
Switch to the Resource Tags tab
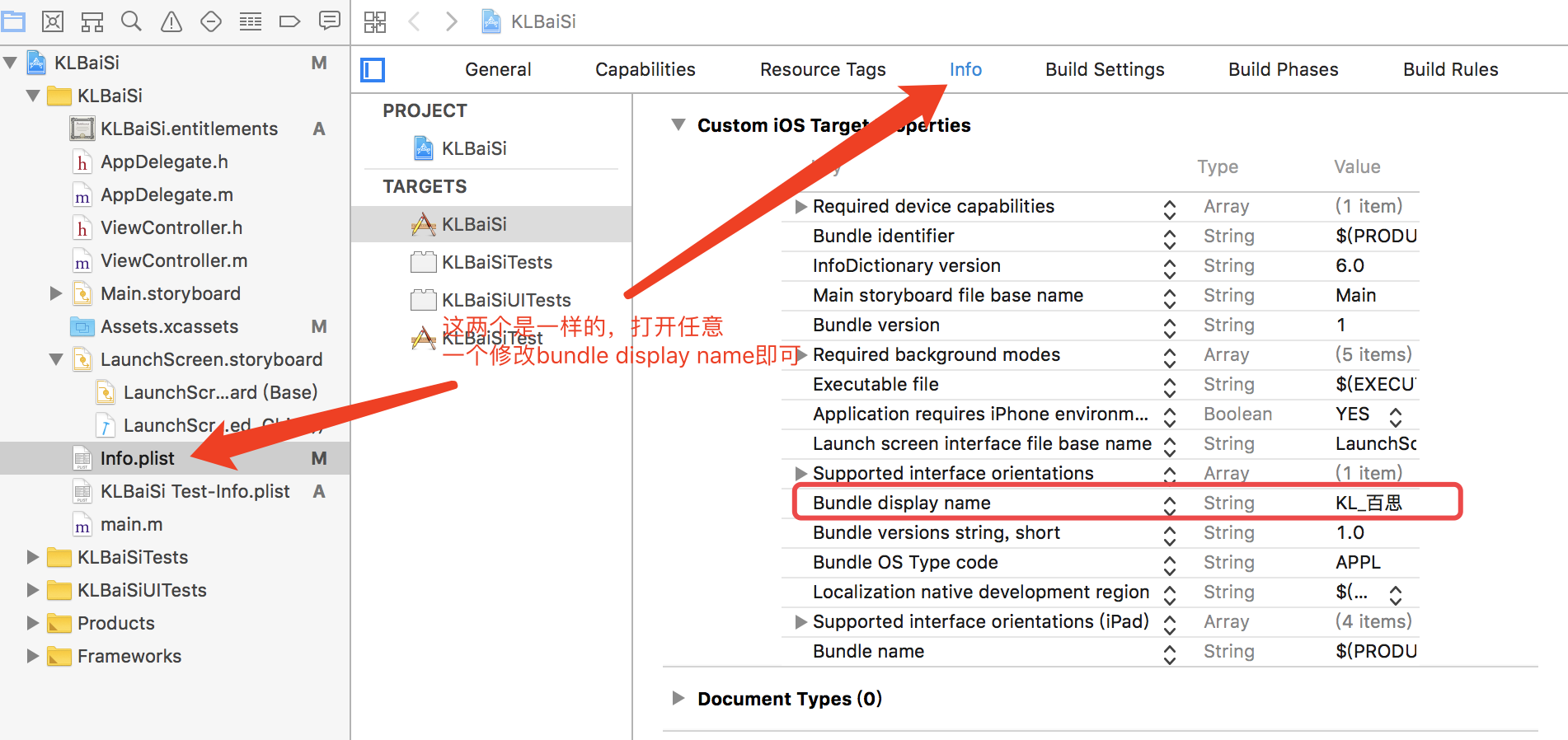point(823,70)
